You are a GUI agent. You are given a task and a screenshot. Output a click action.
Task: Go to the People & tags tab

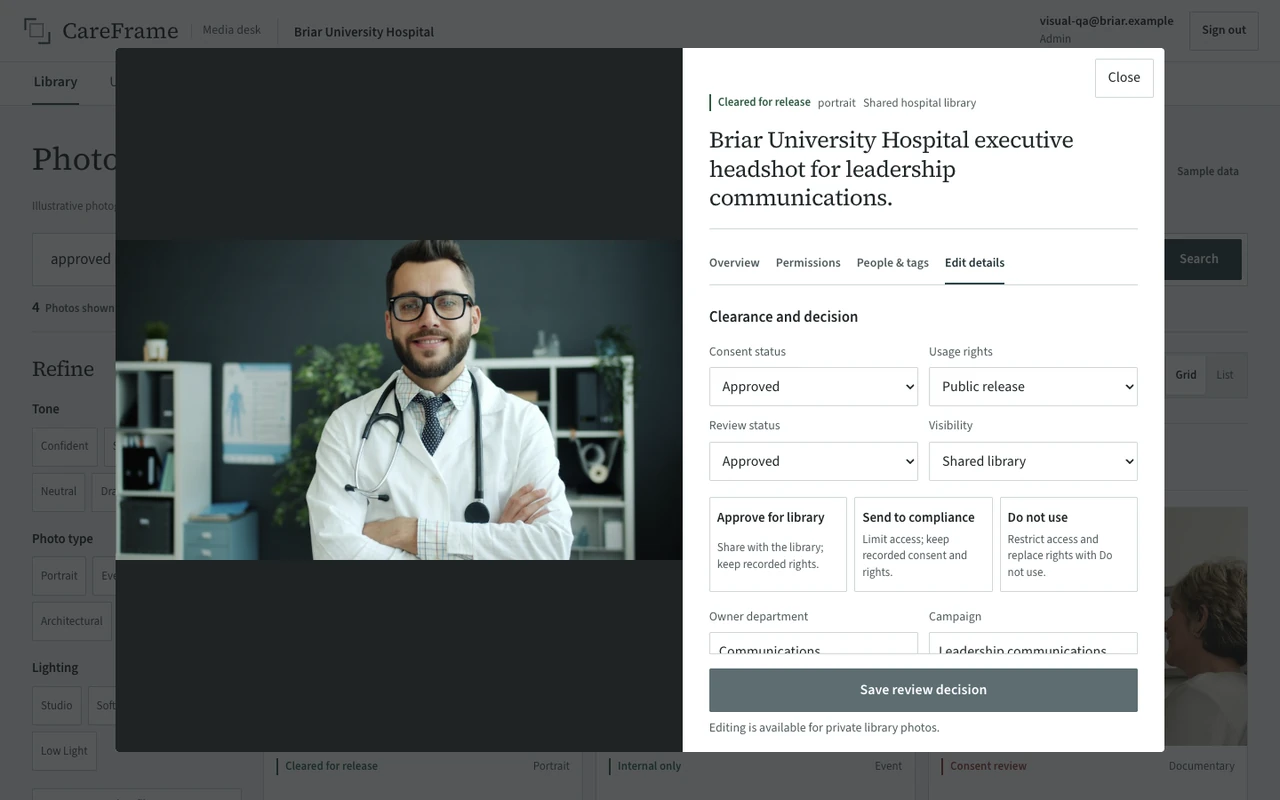892,263
